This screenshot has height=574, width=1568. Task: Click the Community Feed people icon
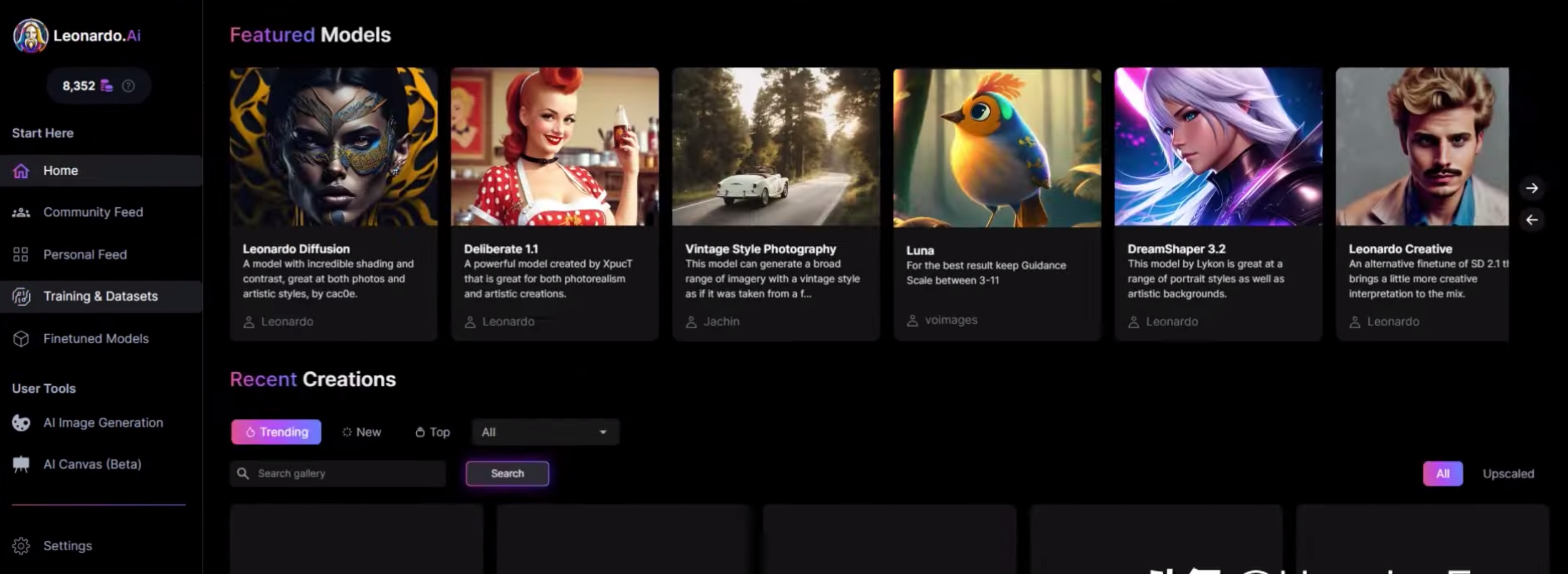22,212
